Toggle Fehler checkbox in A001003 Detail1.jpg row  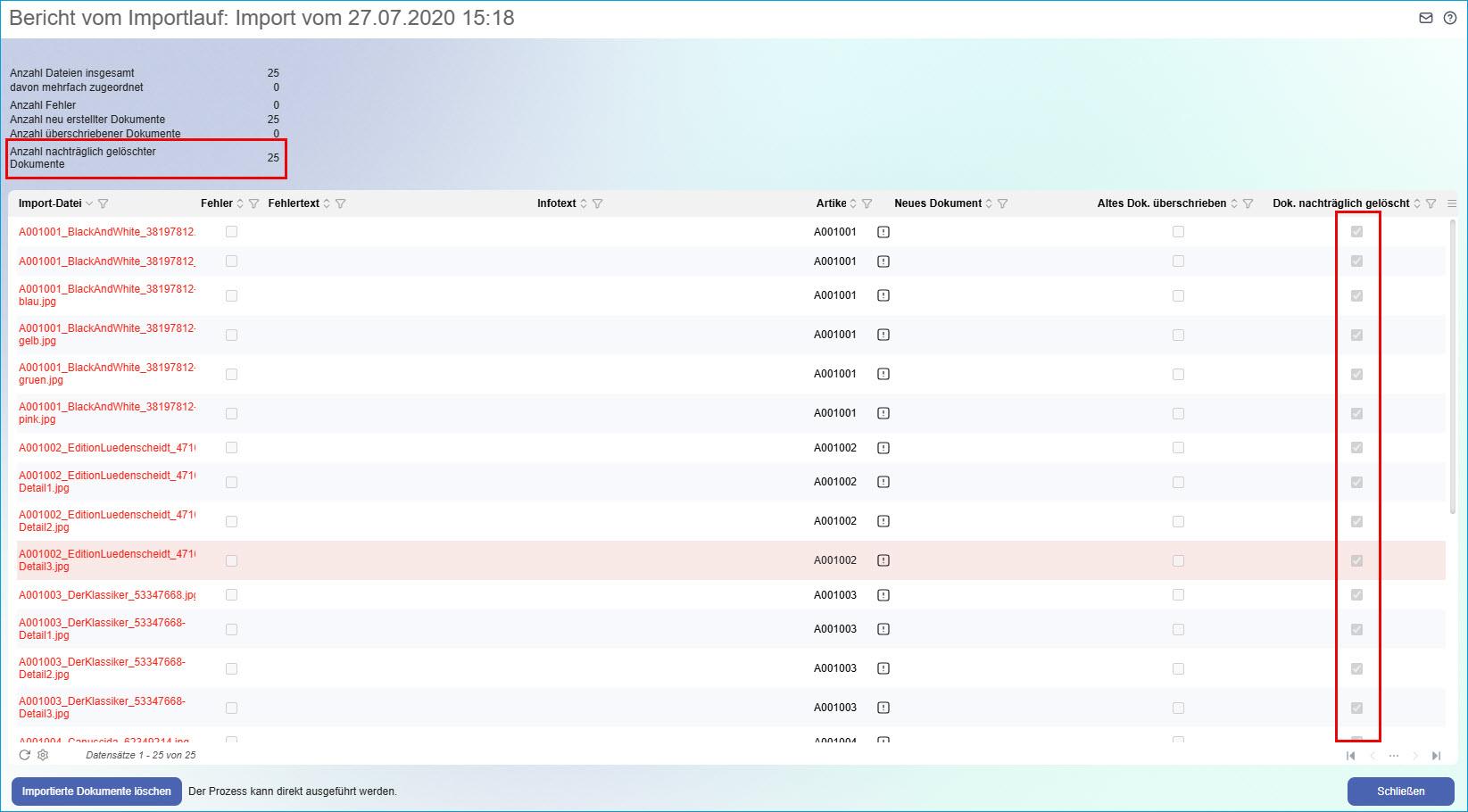232,629
